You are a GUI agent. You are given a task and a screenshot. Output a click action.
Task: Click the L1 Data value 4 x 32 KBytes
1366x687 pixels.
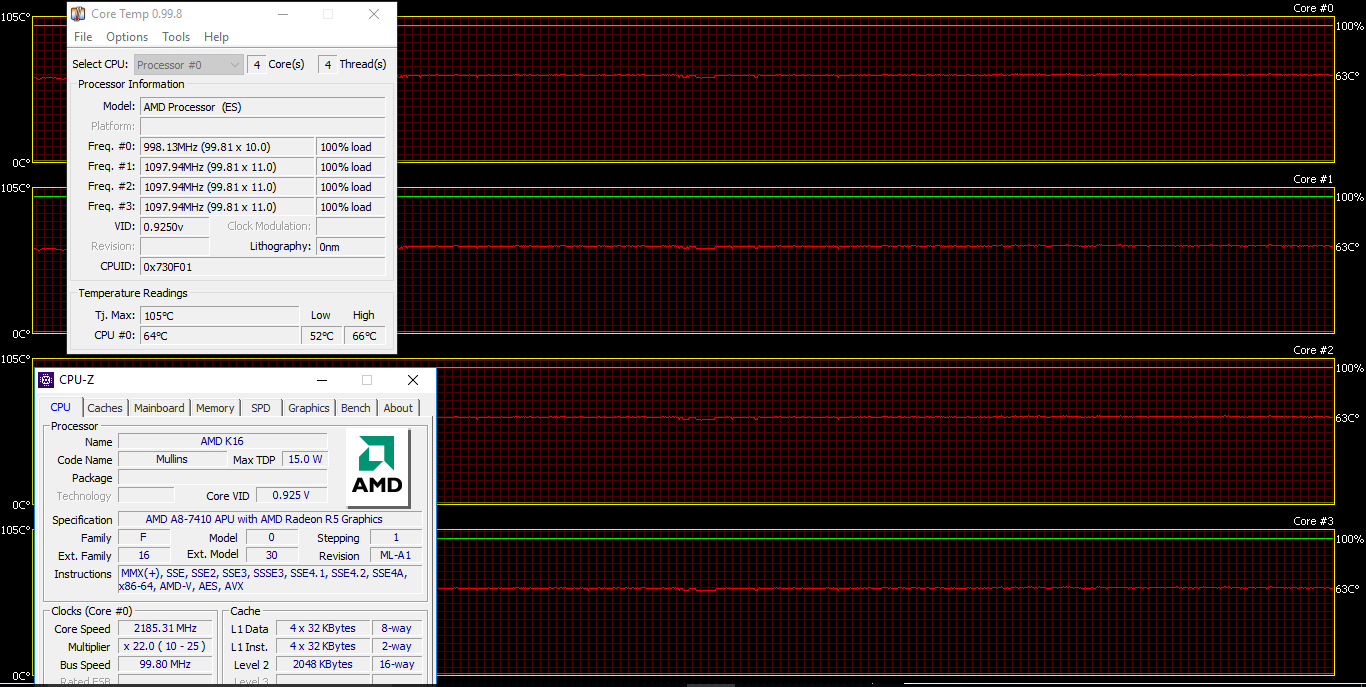point(322,628)
